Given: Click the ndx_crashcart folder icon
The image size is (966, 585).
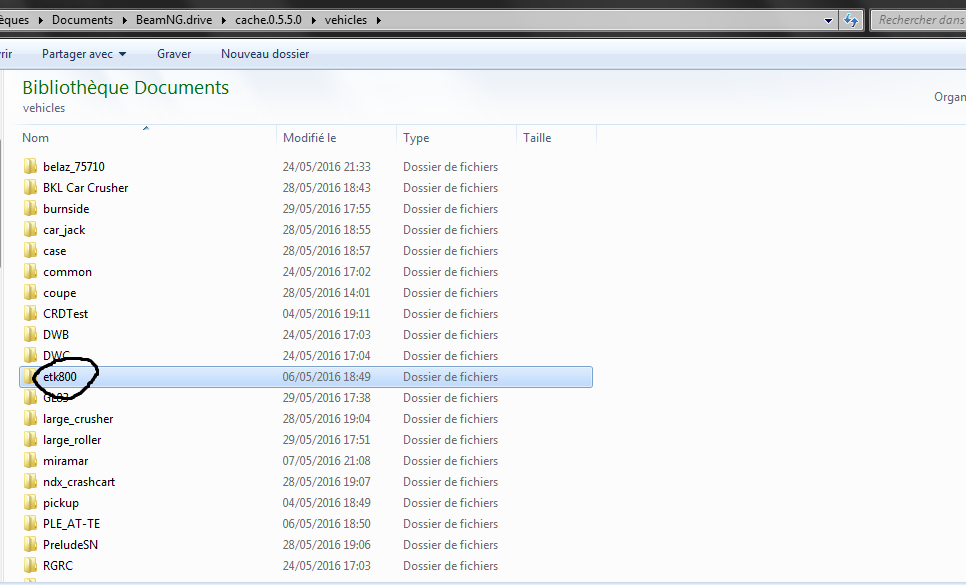Looking at the screenshot, I should coord(30,482).
